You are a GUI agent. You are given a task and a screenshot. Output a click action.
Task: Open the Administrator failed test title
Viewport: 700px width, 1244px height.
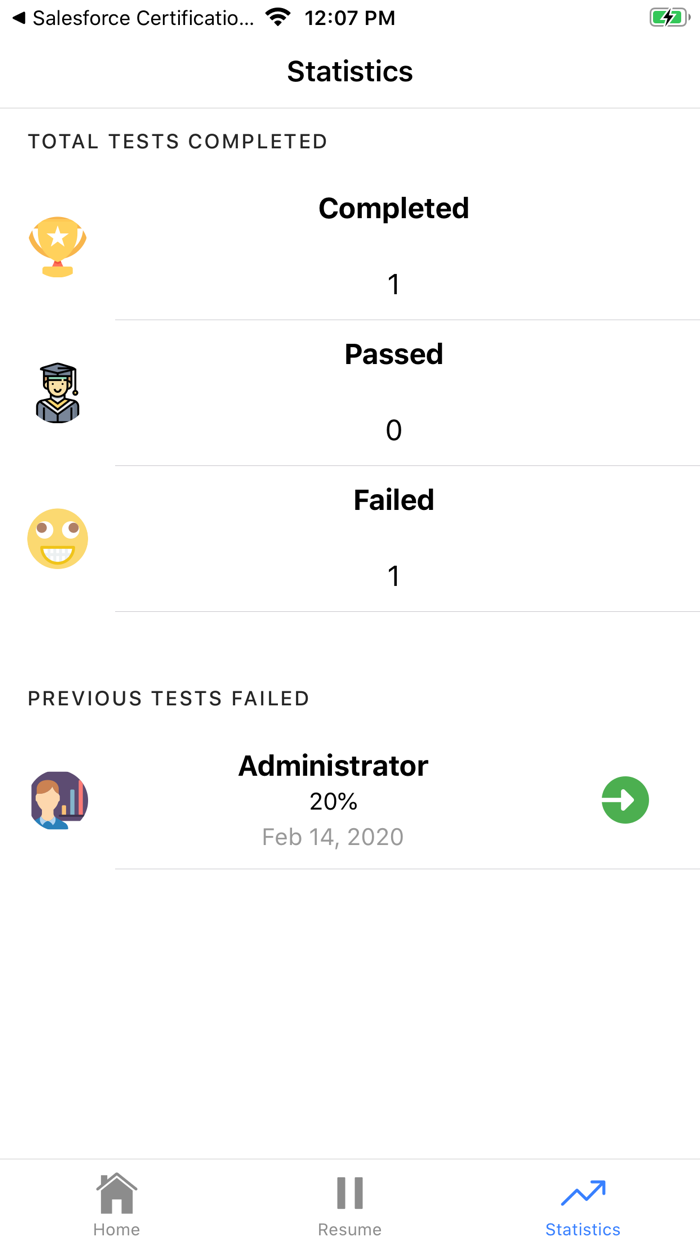pyautogui.click(x=333, y=766)
